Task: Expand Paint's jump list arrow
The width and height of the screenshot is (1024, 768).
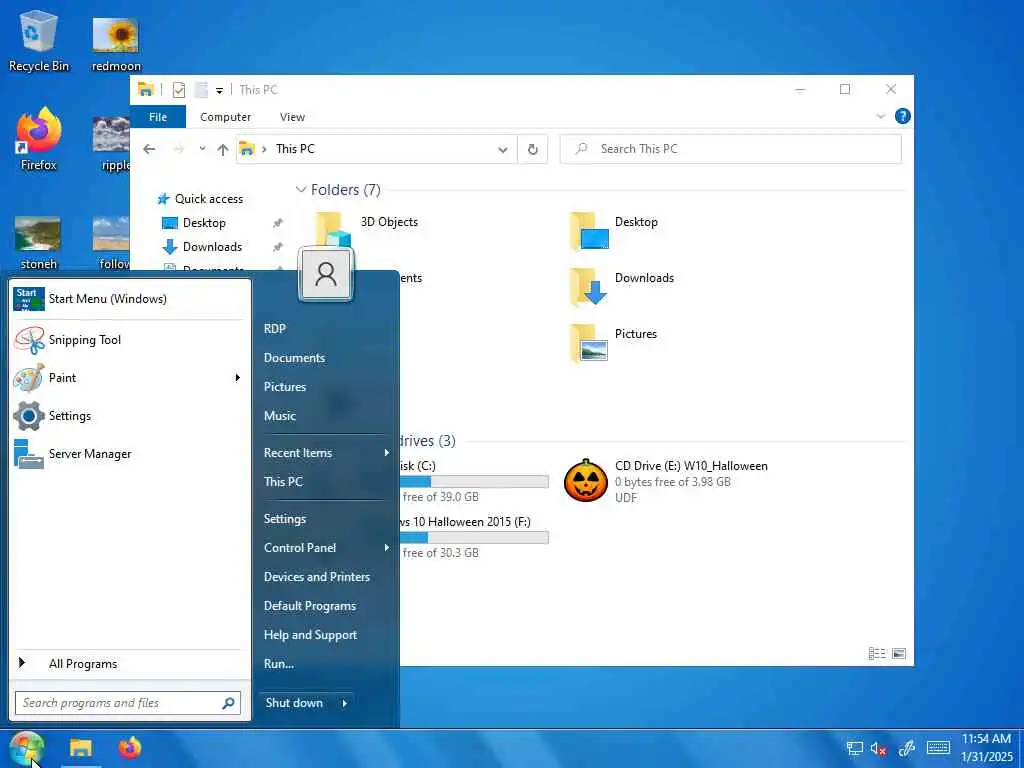Action: (x=238, y=377)
